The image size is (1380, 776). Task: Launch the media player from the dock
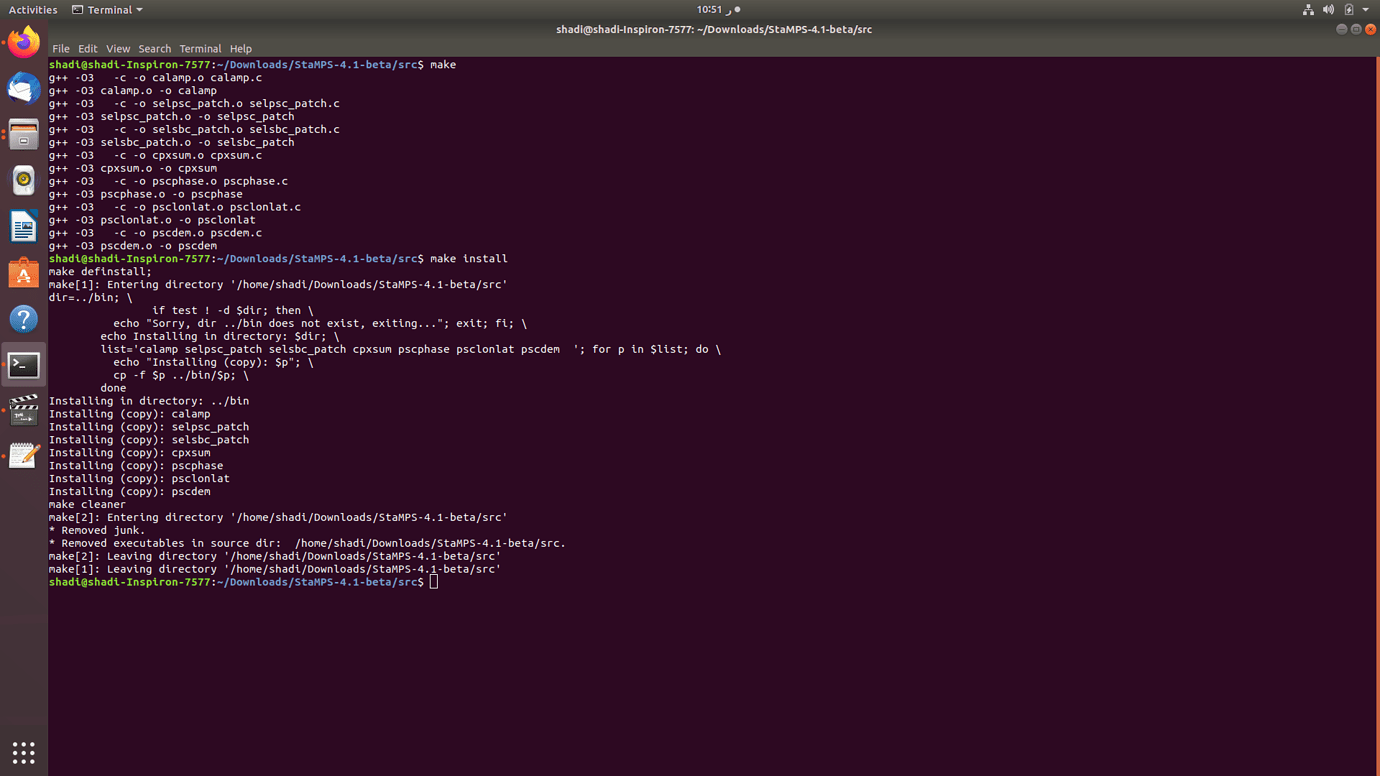tap(22, 180)
